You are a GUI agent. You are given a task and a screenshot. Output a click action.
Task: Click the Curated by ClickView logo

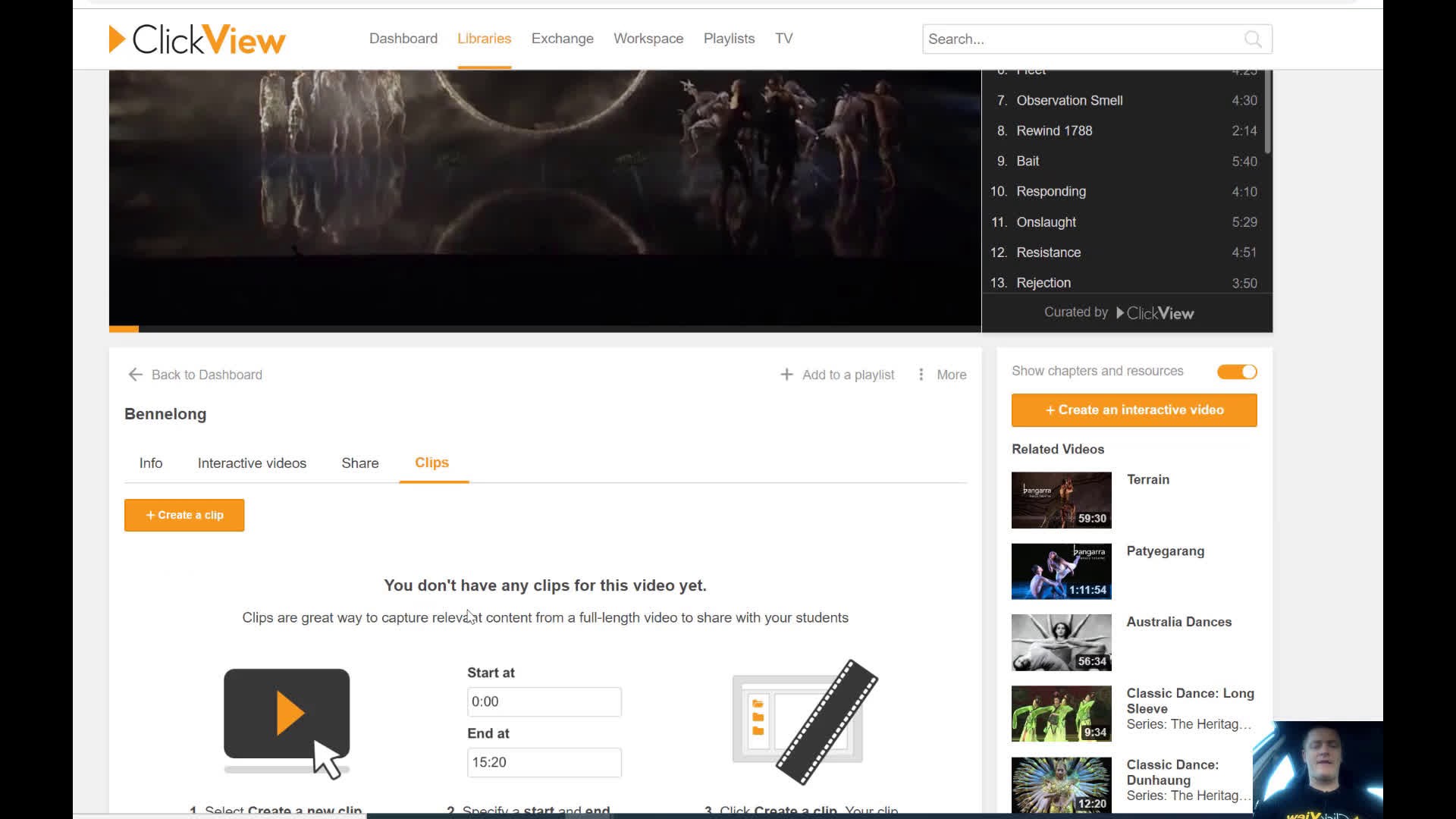[x=1156, y=313]
